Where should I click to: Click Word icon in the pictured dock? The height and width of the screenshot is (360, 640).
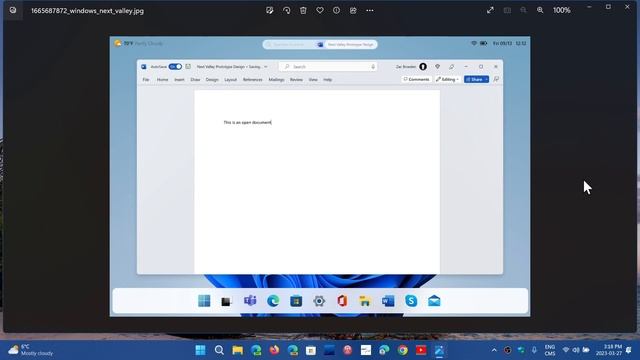(x=388, y=301)
